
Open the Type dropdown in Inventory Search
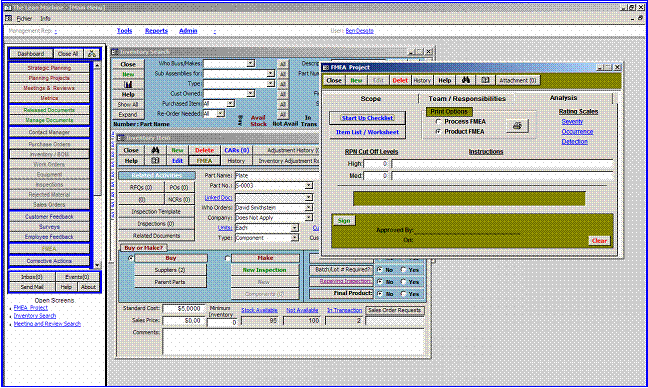click(x=270, y=83)
